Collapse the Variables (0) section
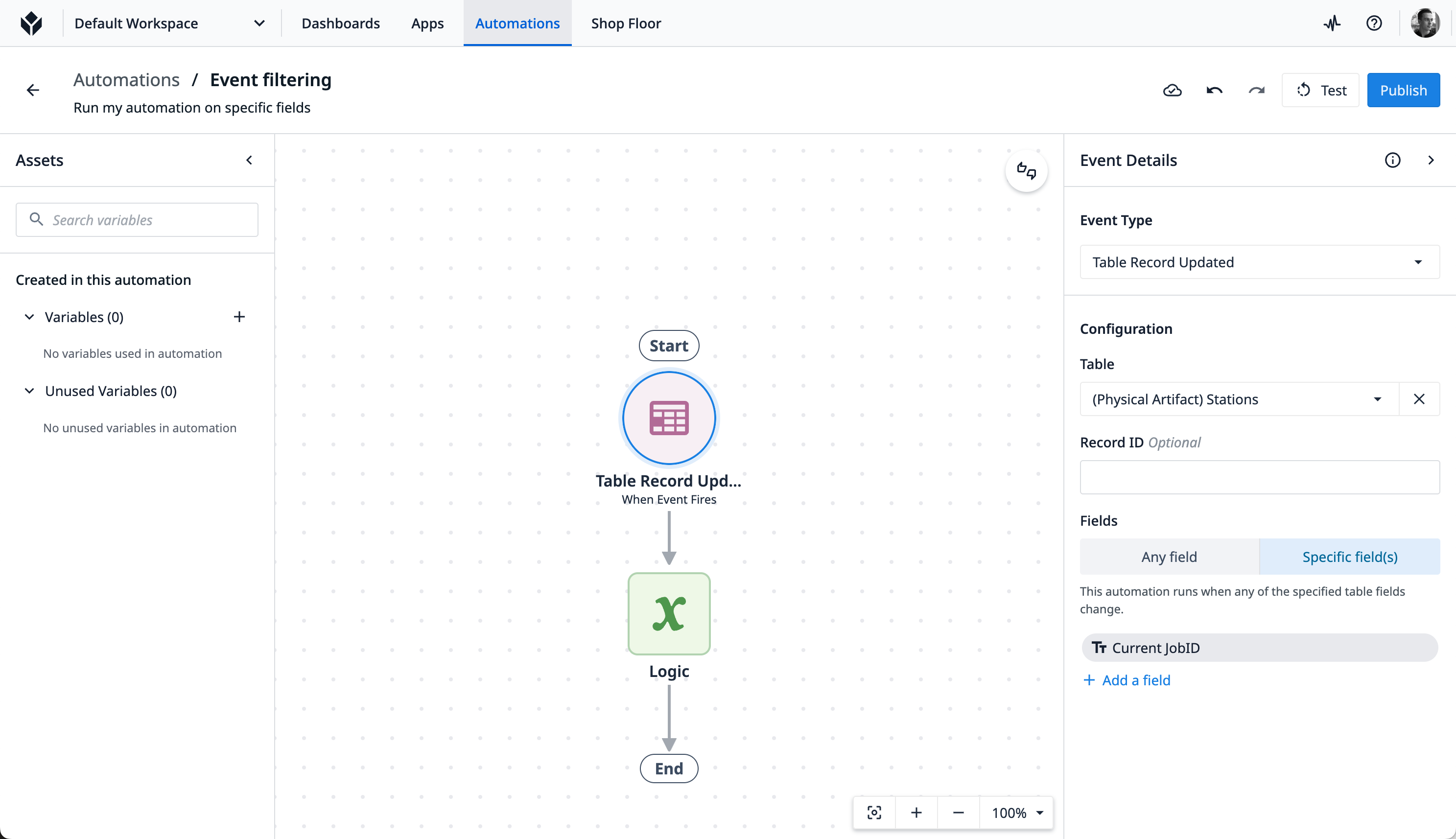Image resolution: width=1456 pixels, height=839 pixels. [29, 317]
